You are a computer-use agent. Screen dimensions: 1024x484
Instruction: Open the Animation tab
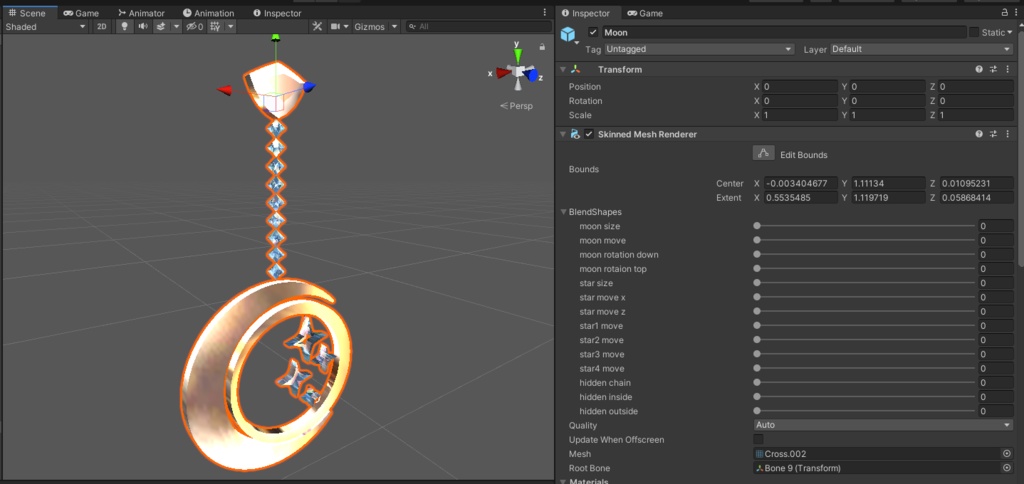208,13
